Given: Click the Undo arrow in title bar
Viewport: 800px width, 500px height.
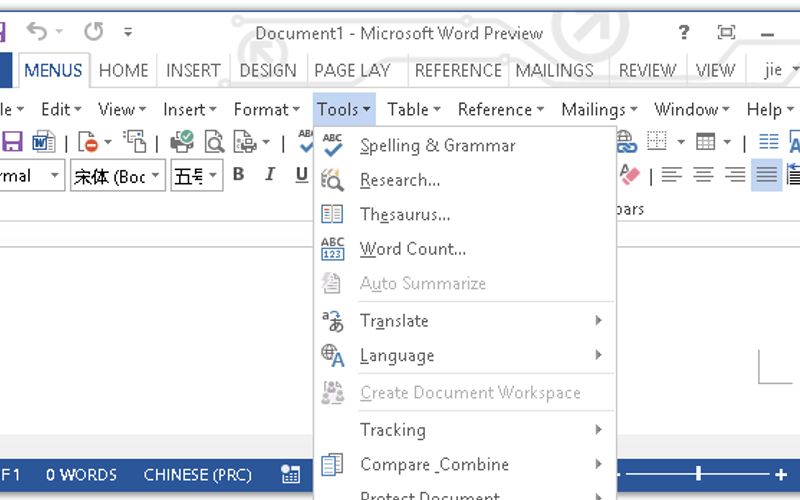Looking at the screenshot, I should [37, 32].
